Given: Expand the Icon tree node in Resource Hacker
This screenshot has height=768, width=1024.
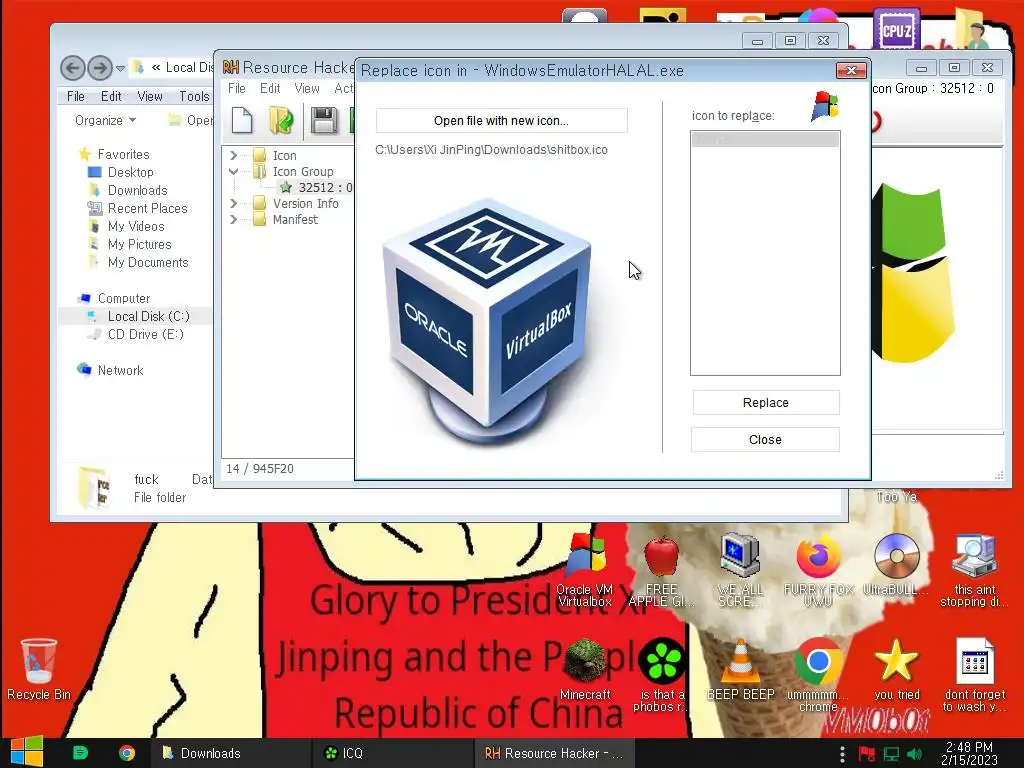Looking at the screenshot, I should (x=233, y=155).
